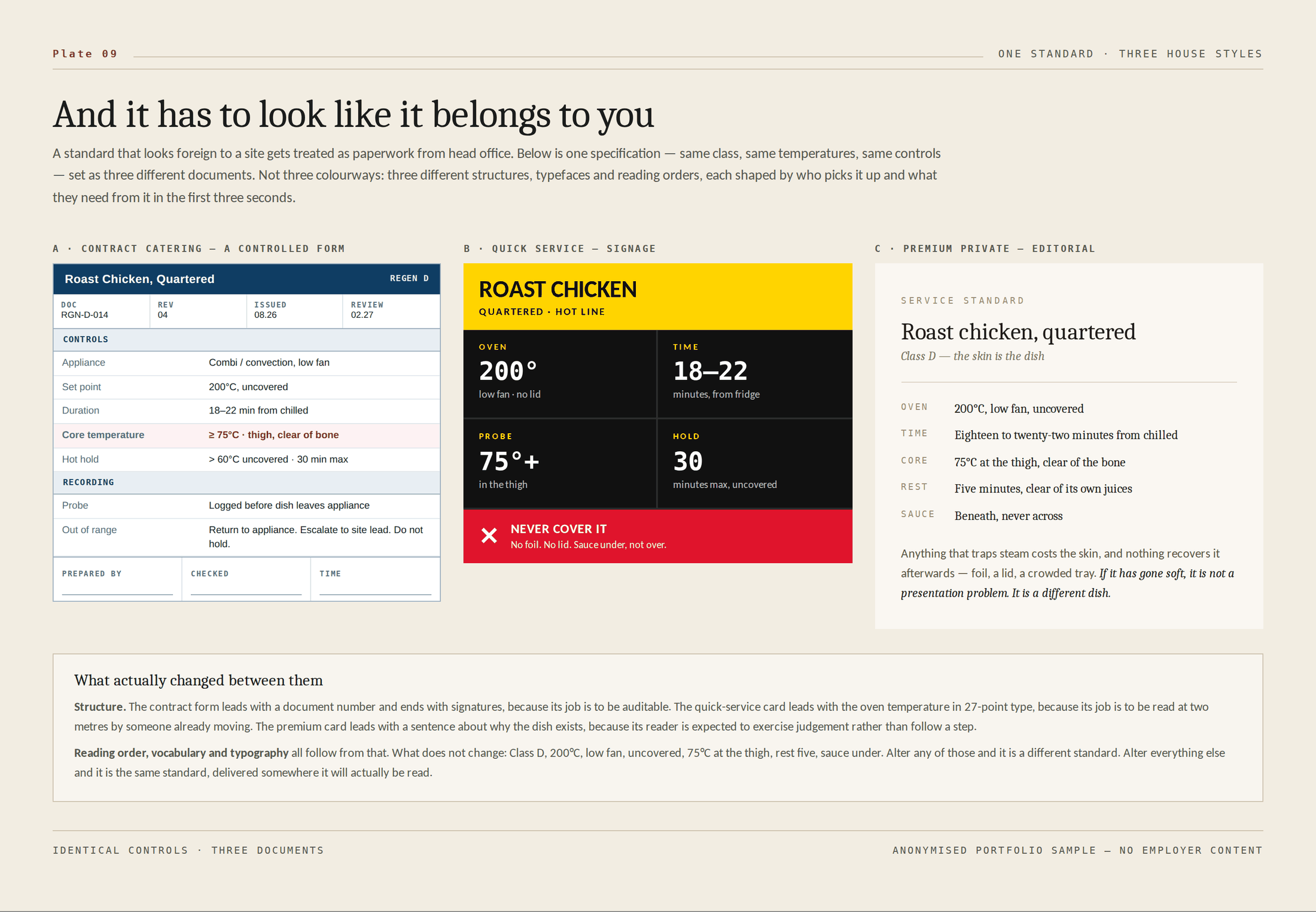Click 'Five minutes, clear of its own juices'

tap(1043, 489)
